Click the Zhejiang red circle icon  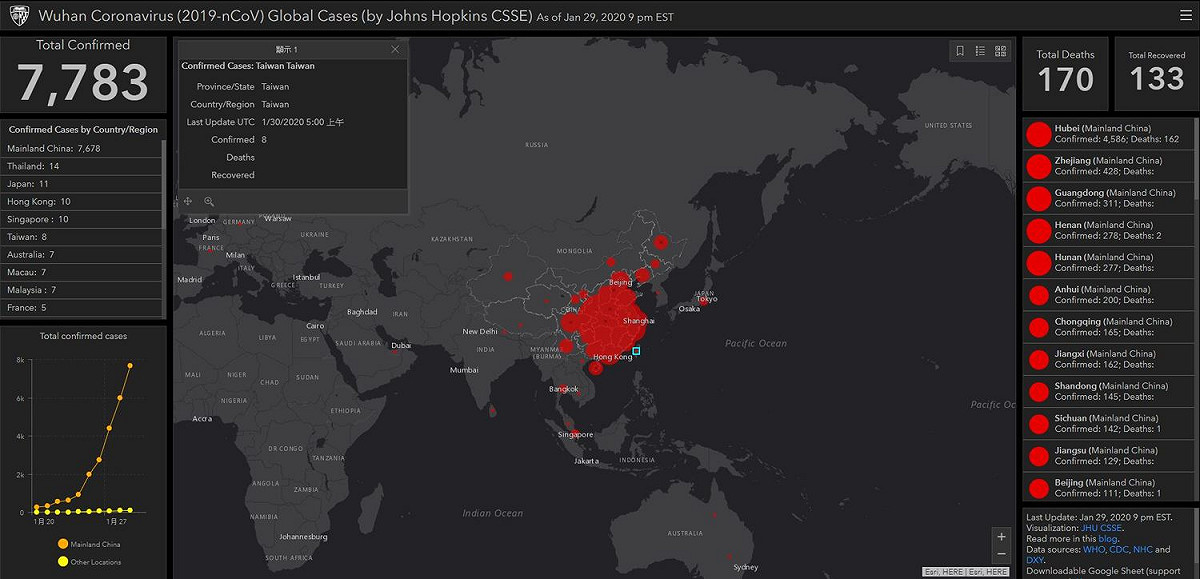point(1038,166)
